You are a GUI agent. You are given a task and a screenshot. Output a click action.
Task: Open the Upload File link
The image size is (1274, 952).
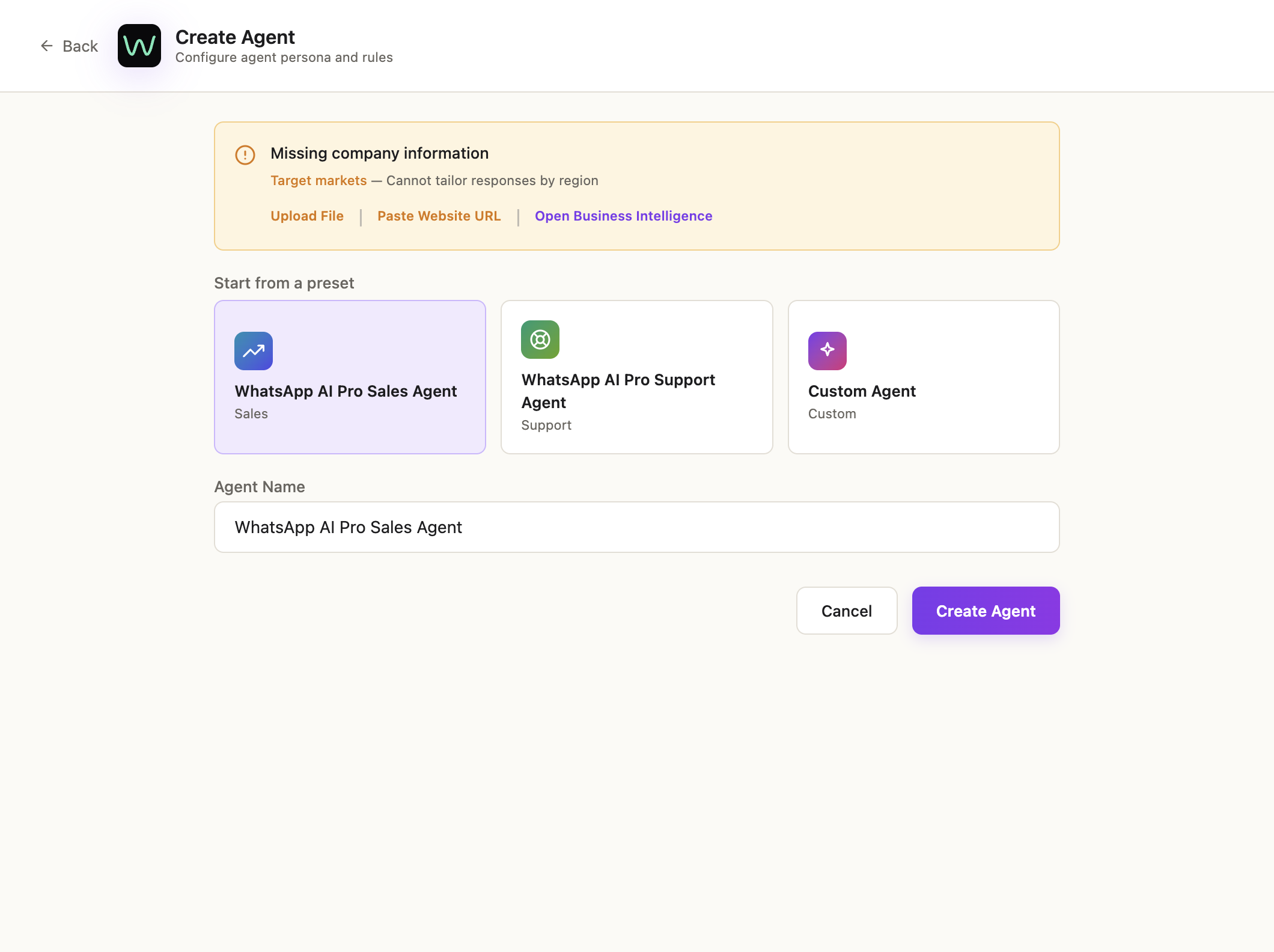tap(307, 216)
